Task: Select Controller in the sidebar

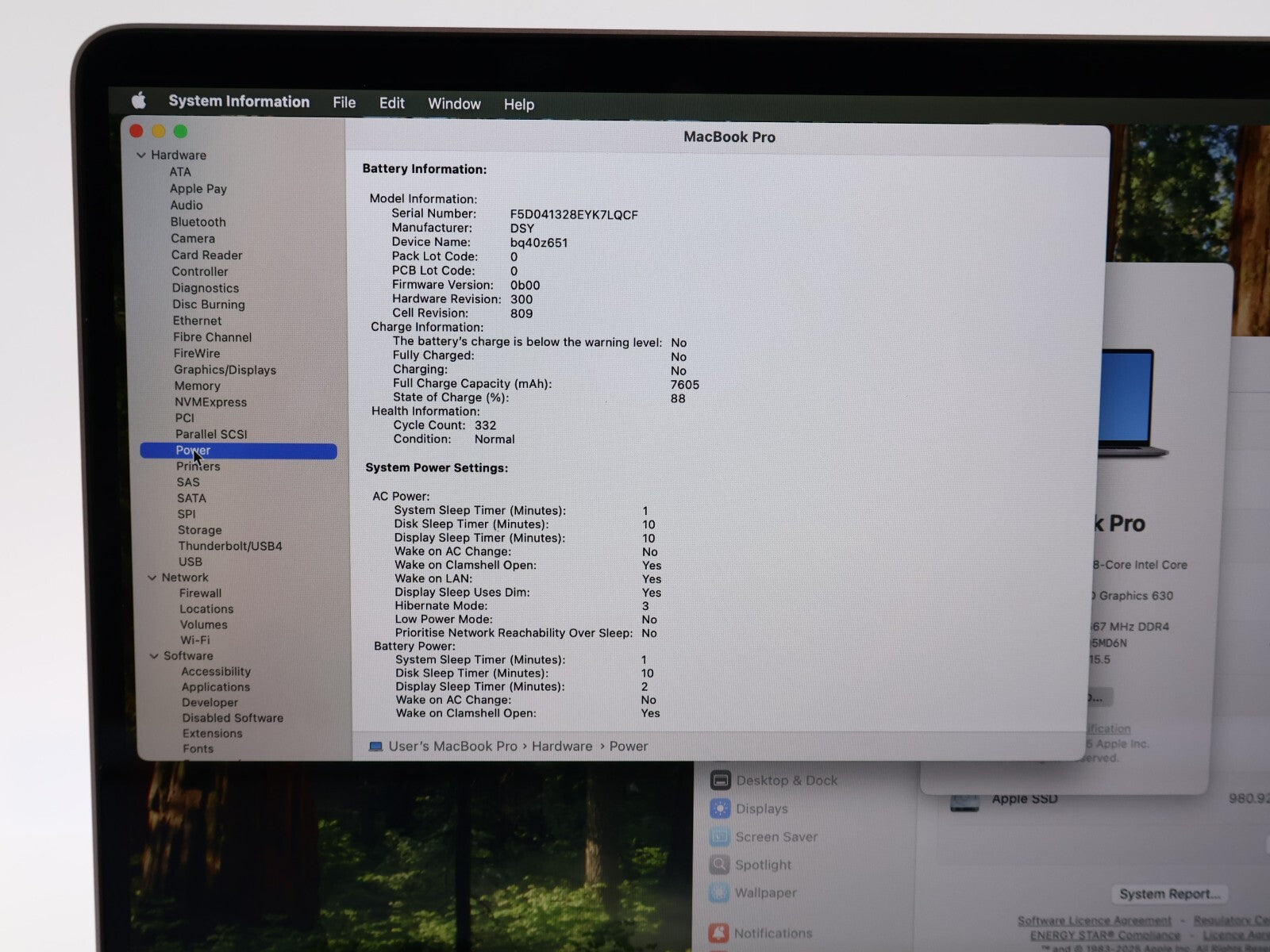Action: click(x=199, y=272)
